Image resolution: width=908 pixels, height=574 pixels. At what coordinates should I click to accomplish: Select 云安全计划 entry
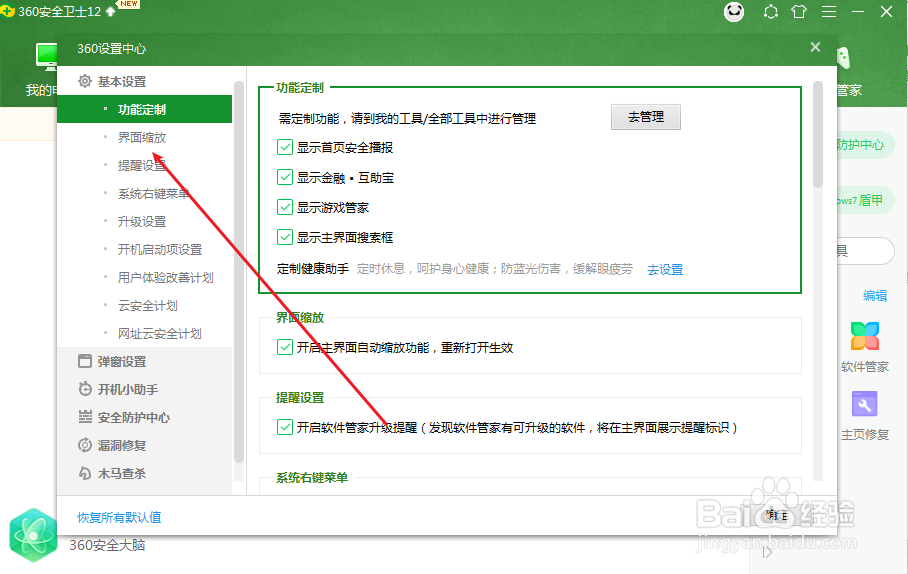tap(148, 306)
